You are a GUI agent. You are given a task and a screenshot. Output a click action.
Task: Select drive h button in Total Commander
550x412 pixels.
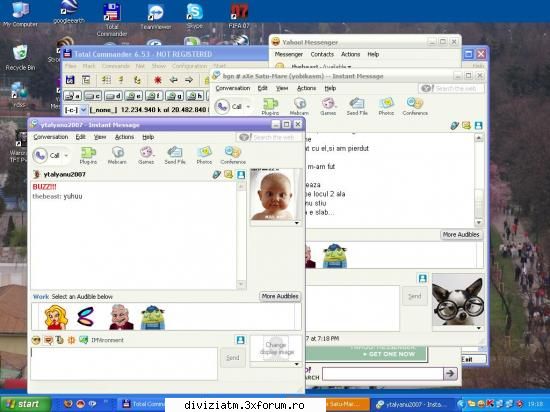click(x=194, y=96)
